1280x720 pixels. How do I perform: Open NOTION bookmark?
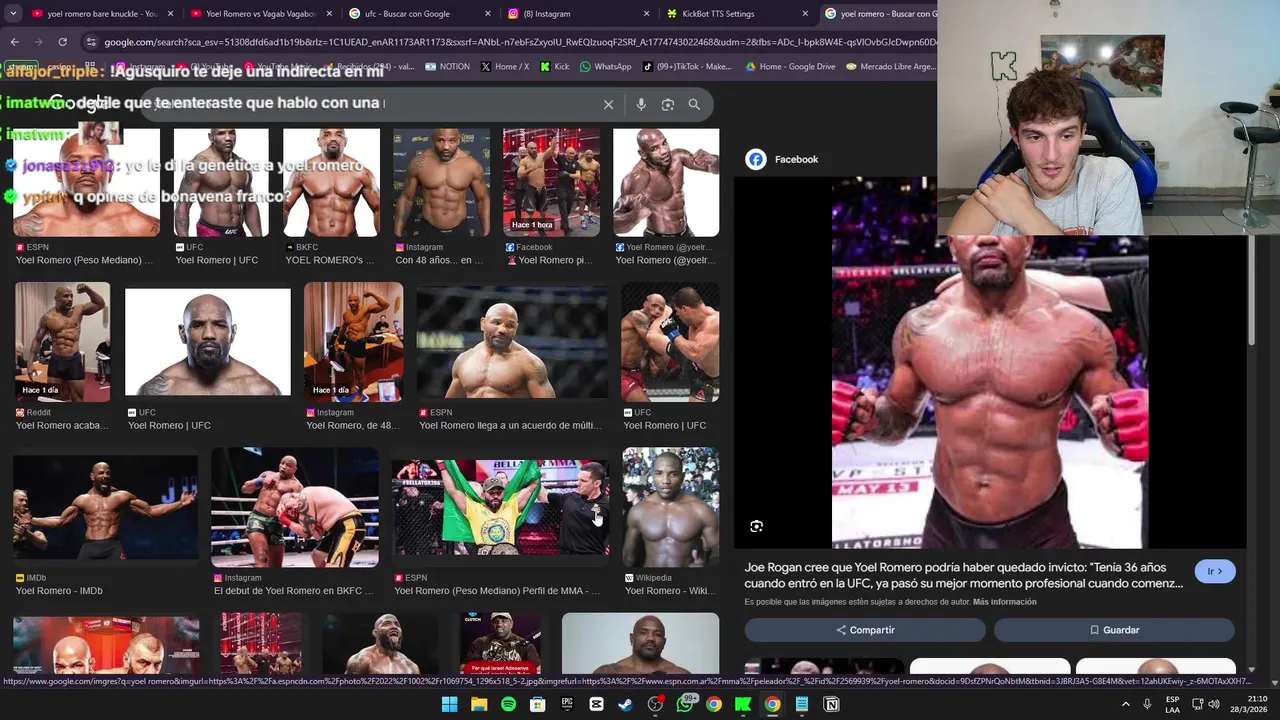click(x=447, y=67)
